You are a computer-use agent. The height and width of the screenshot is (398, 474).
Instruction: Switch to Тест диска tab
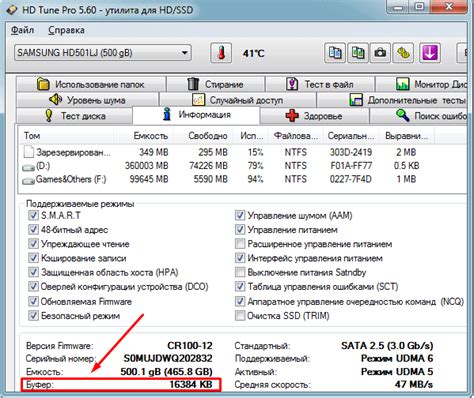point(74,116)
